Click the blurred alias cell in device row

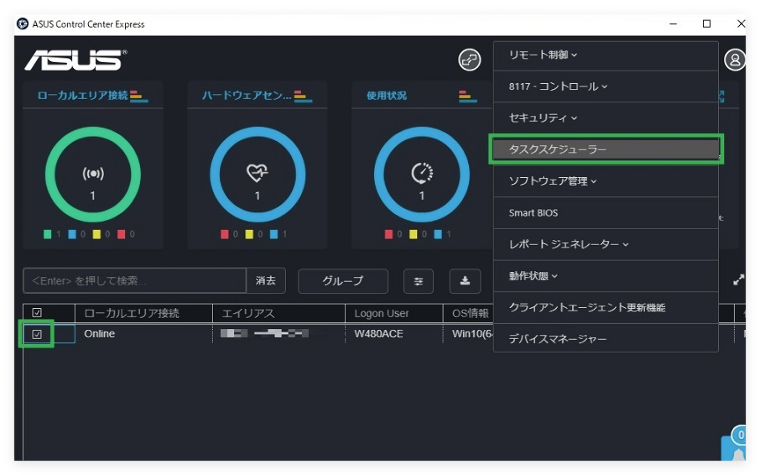coord(279,333)
